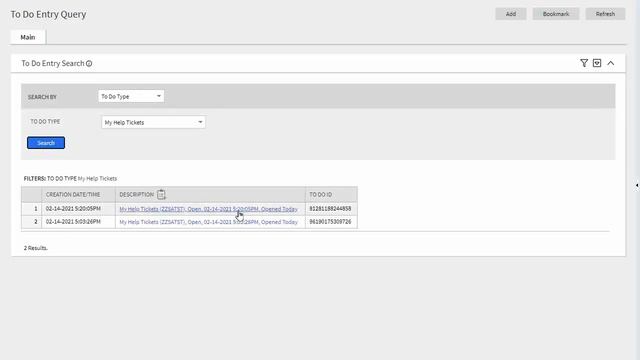The height and width of the screenshot is (360, 640).
Task: Open the Search By dropdown
Action: pos(131,96)
